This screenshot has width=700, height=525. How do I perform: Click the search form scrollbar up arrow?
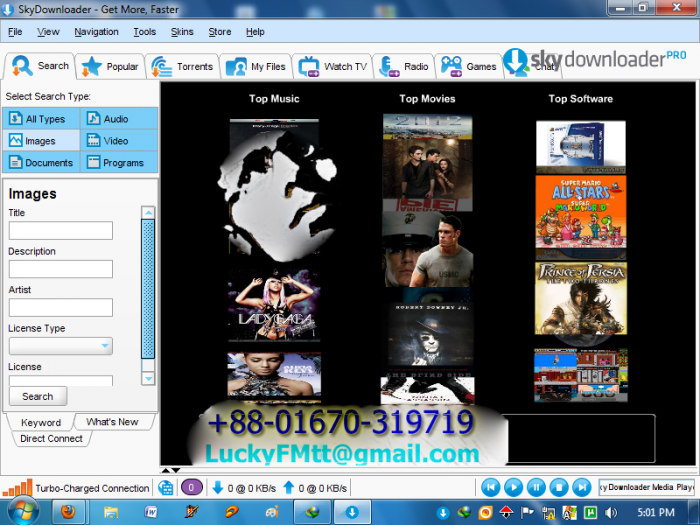click(148, 212)
